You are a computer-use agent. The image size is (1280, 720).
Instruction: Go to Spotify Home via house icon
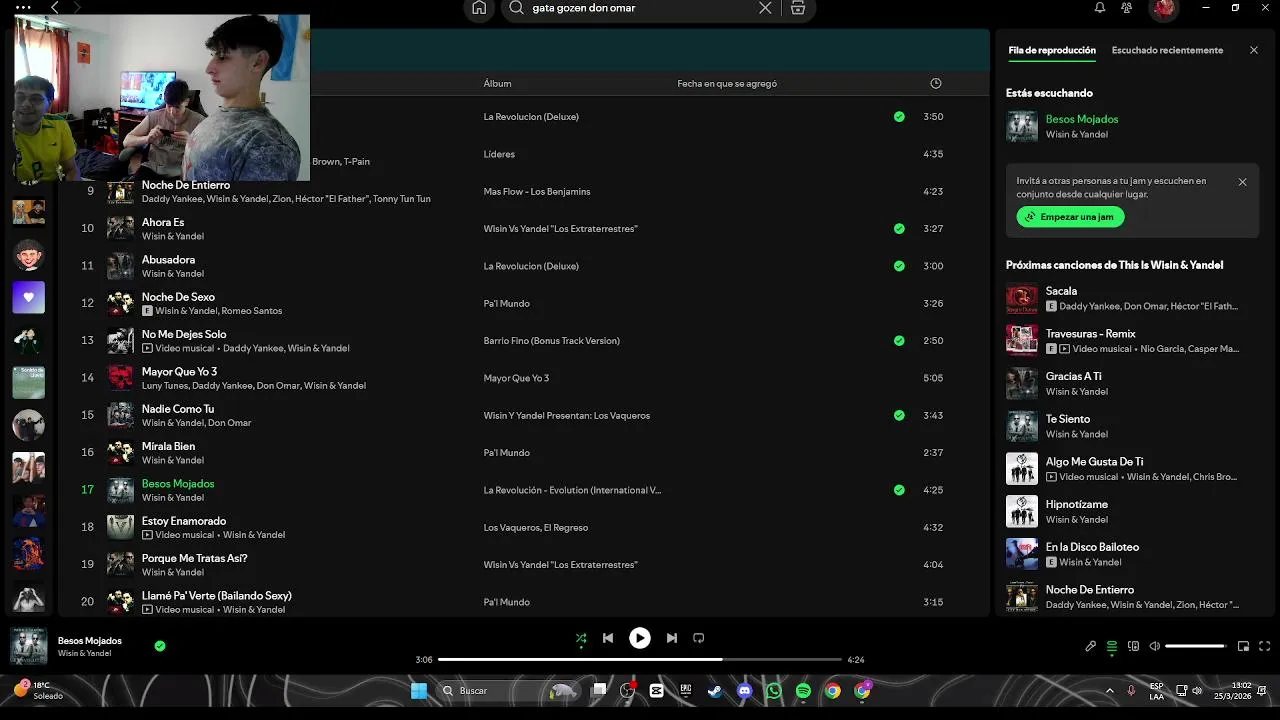[x=479, y=8]
